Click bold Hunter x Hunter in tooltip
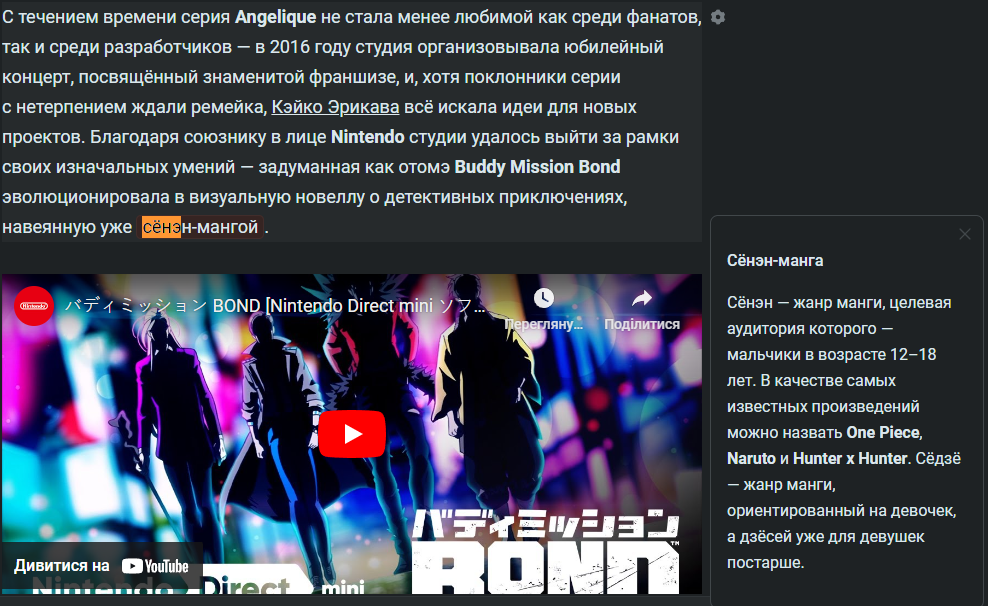This screenshot has width=988, height=606. pyautogui.click(x=850, y=459)
